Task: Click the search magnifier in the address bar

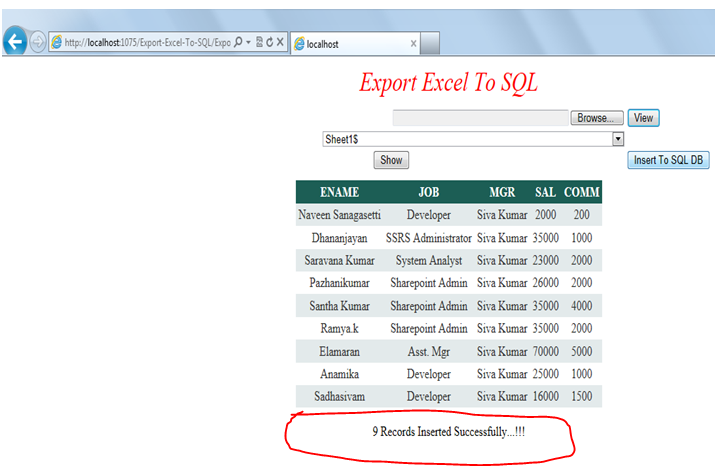Action: click(x=238, y=42)
